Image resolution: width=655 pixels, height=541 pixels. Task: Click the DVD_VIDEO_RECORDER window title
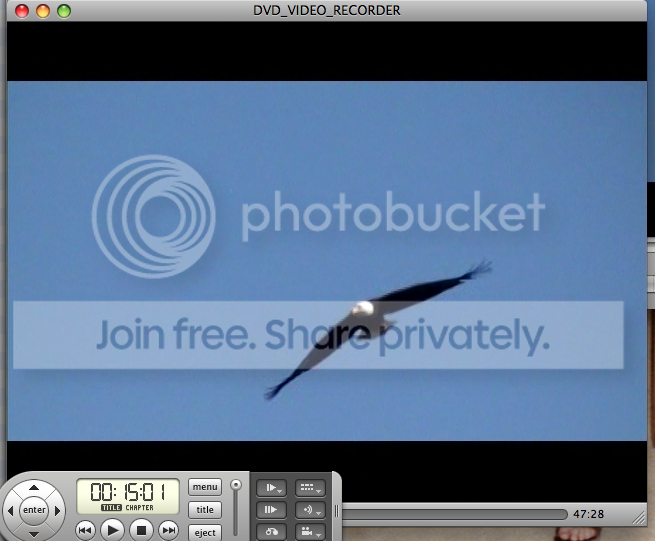(x=327, y=10)
